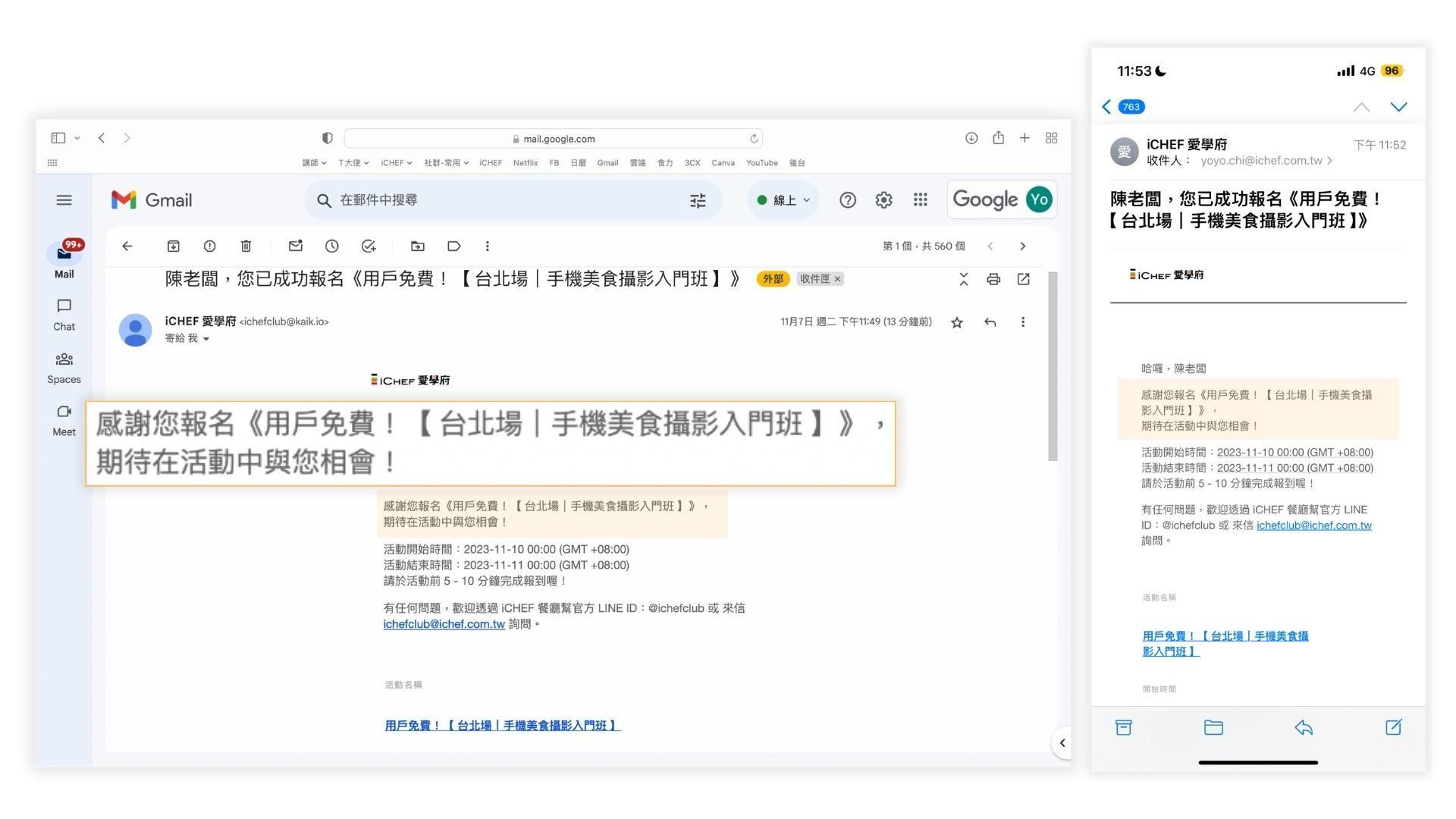Click the ichefclub@ichef.com.tw link in Gmail
The height and width of the screenshot is (819, 1456).
pos(444,624)
